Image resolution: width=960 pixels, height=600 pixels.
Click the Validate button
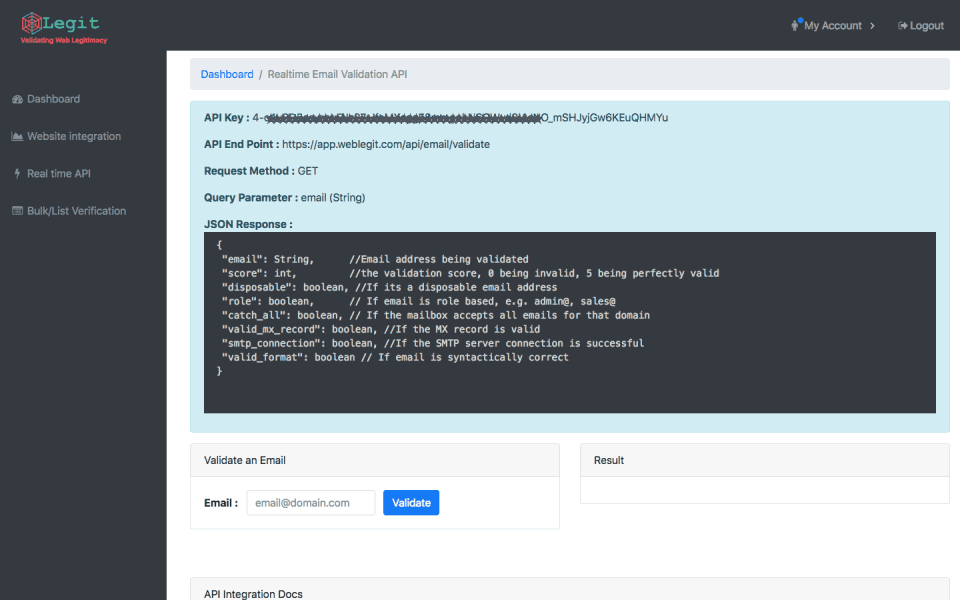point(411,503)
